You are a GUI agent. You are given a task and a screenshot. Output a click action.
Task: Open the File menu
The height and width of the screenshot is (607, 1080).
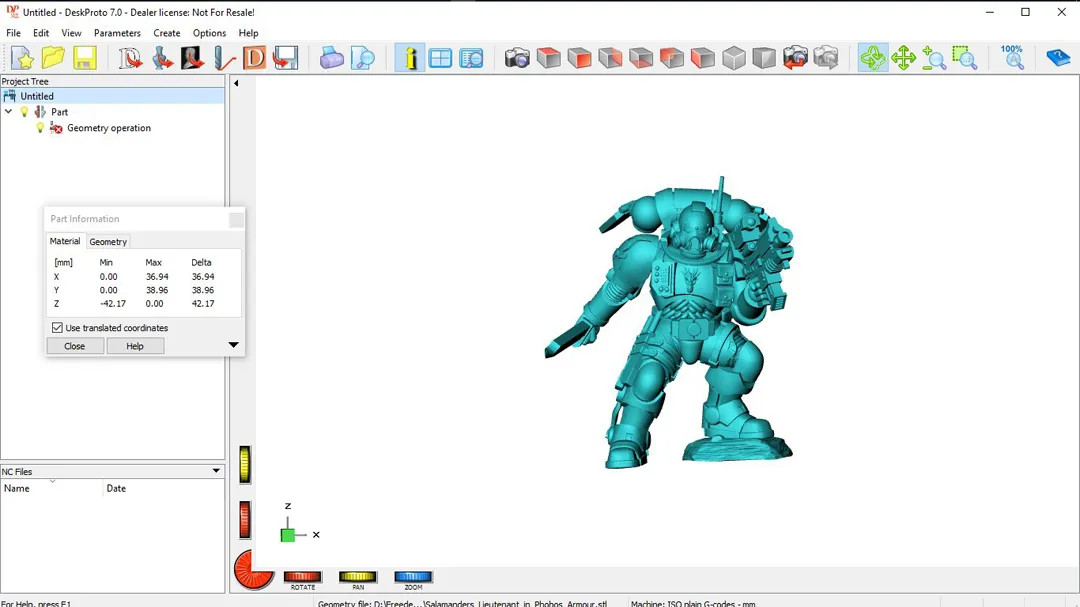pos(13,33)
